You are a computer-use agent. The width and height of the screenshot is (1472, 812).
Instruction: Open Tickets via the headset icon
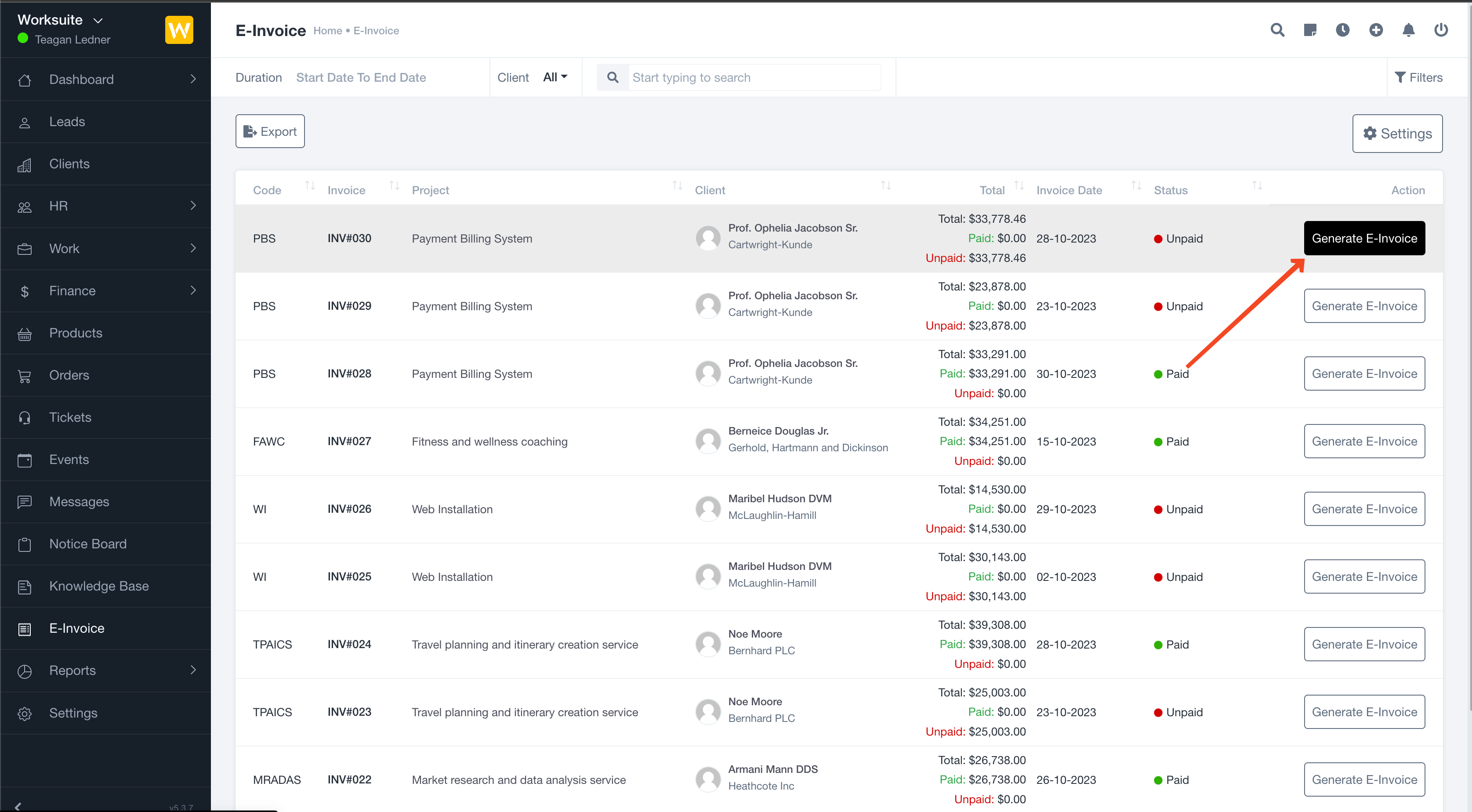(x=25, y=417)
